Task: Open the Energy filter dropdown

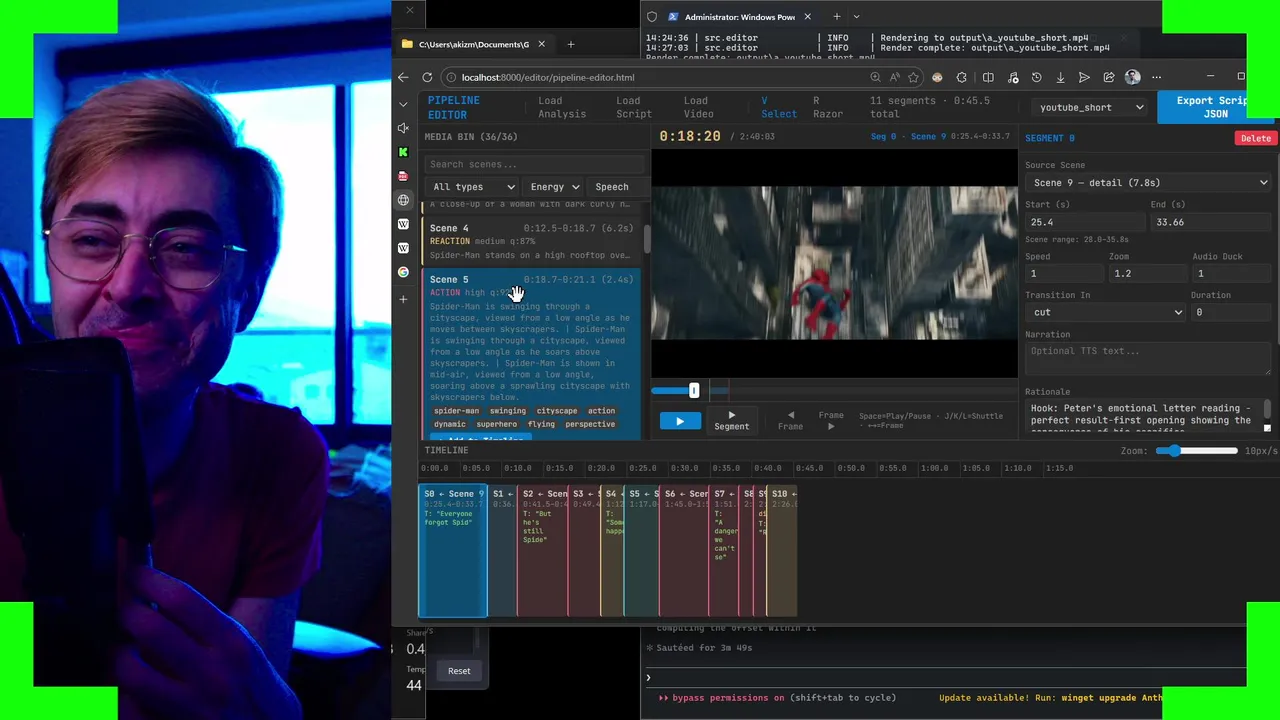Action: click(554, 187)
